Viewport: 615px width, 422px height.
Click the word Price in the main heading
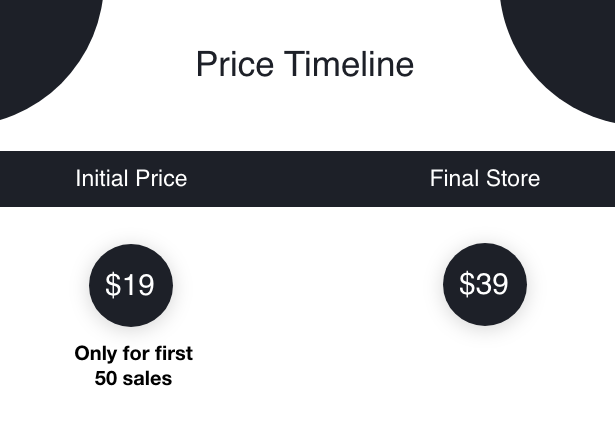pos(235,64)
